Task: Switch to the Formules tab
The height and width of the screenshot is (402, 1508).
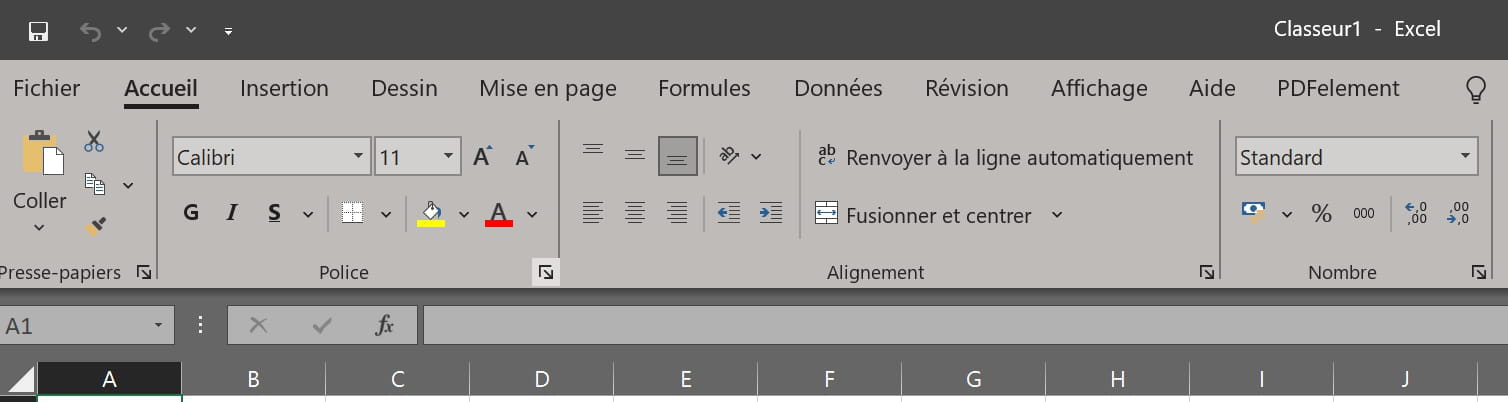Action: tap(704, 88)
